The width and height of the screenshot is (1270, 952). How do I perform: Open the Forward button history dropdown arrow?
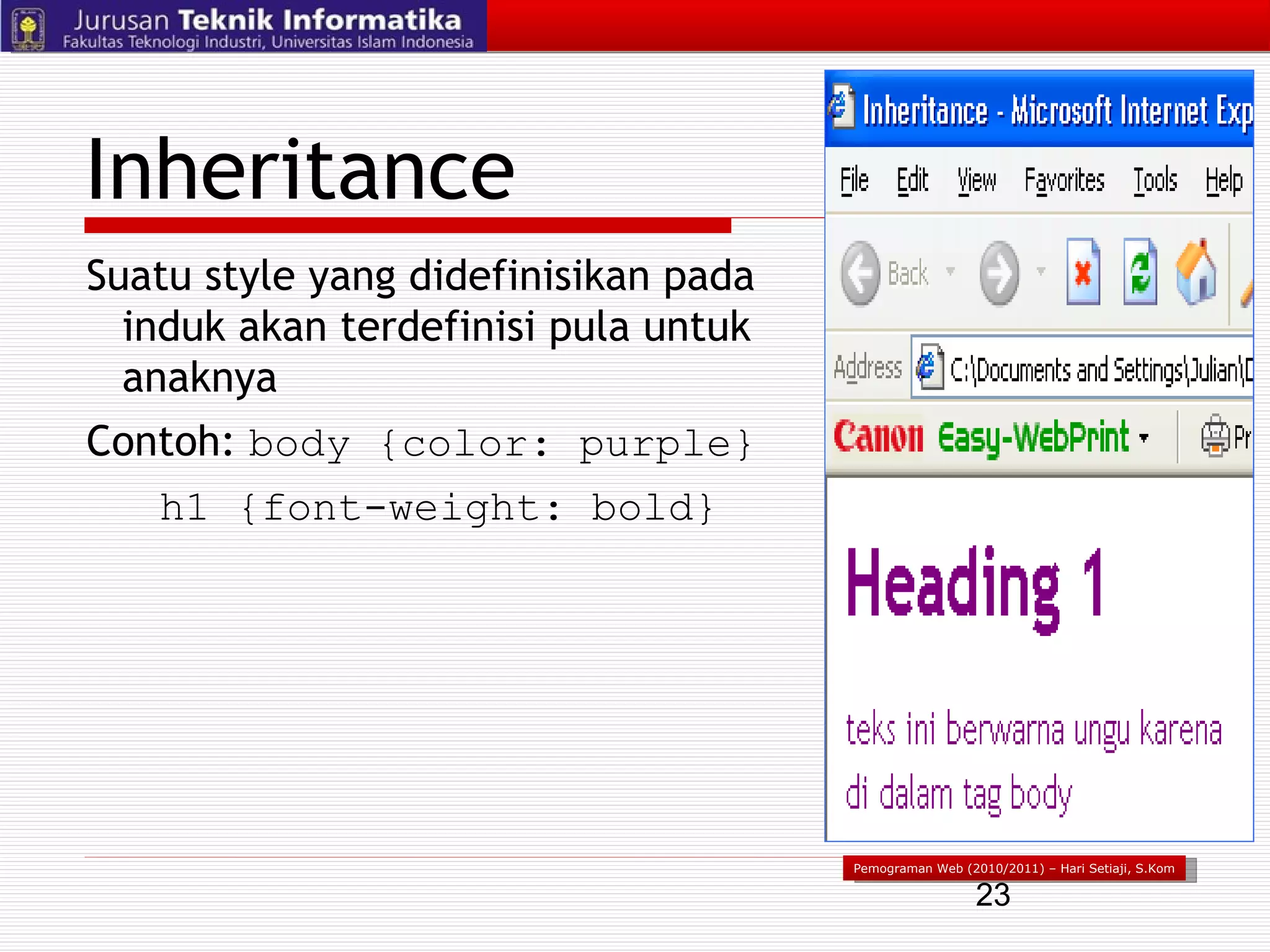pyautogui.click(x=1041, y=271)
